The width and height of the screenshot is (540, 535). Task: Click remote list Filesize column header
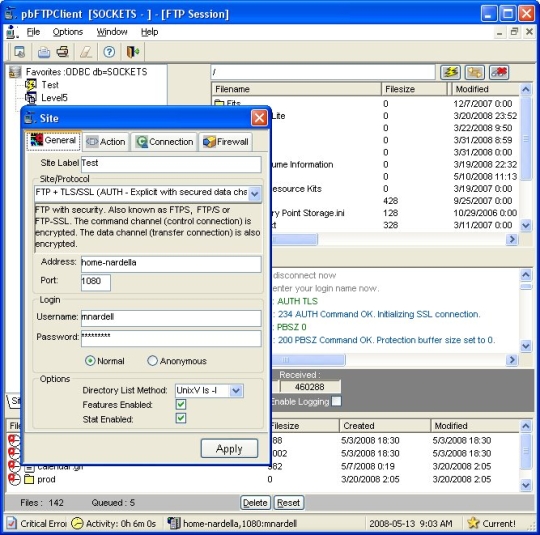(414, 89)
